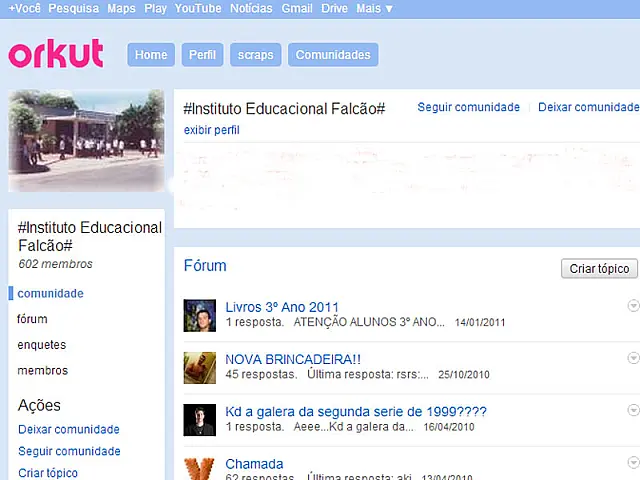
Task: Open topic Kd a galera da segunda serie
Action: coord(356,411)
